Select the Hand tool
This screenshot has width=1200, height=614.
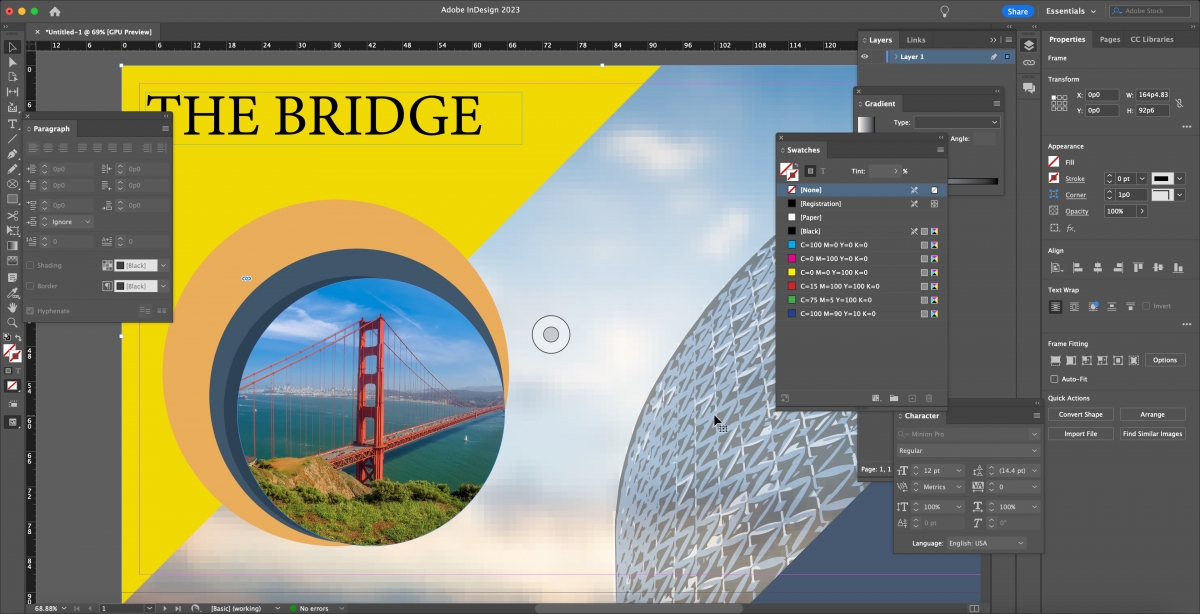tap(12, 308)
